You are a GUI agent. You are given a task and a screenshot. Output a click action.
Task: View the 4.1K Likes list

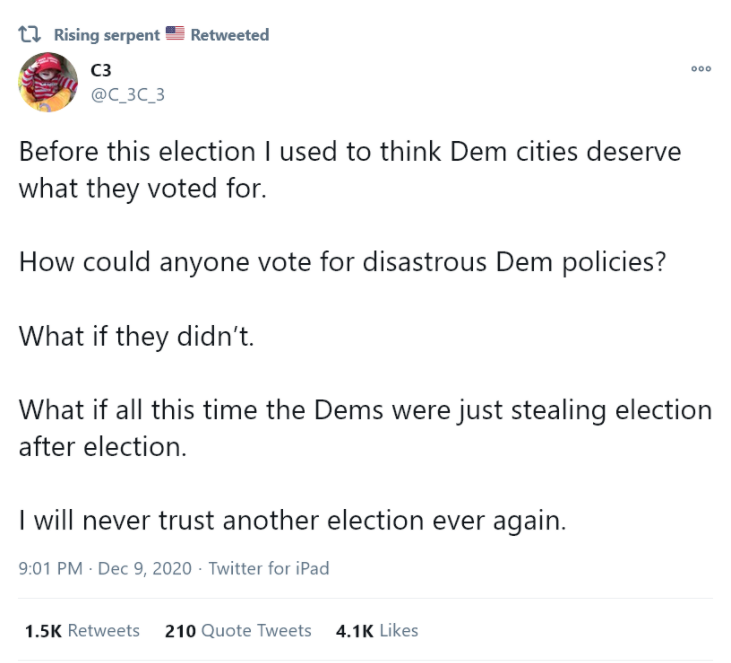(377, 630)
